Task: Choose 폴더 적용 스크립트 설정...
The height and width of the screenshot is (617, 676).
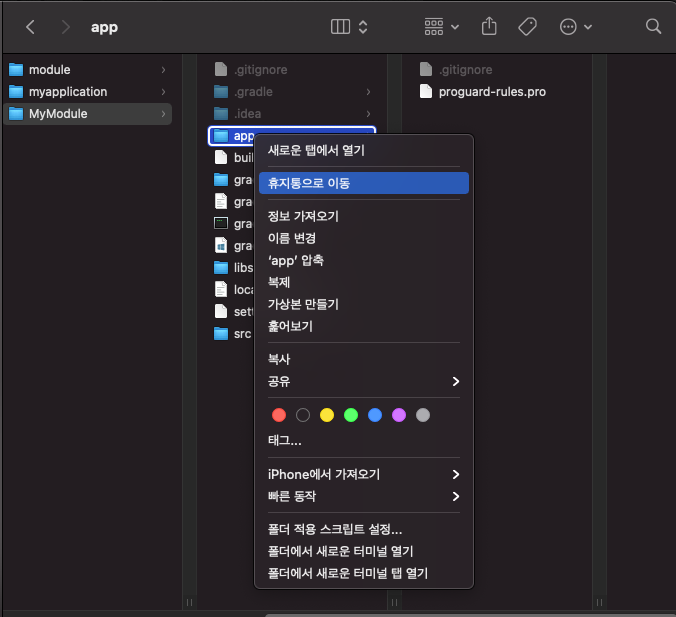Action: pyautogui.click(x=364, y=529)
